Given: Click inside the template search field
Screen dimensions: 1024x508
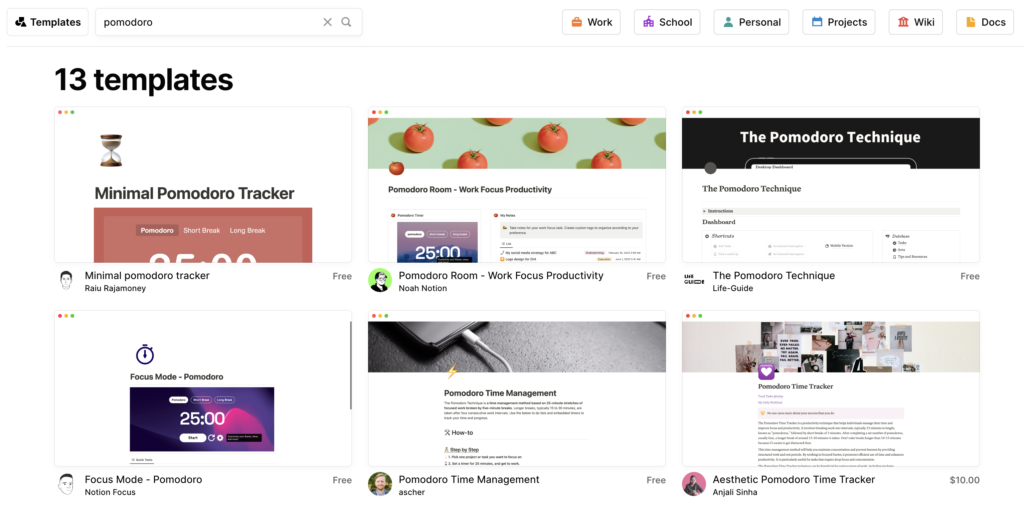Looking at the screenshot, I should [x=205, y=22].
